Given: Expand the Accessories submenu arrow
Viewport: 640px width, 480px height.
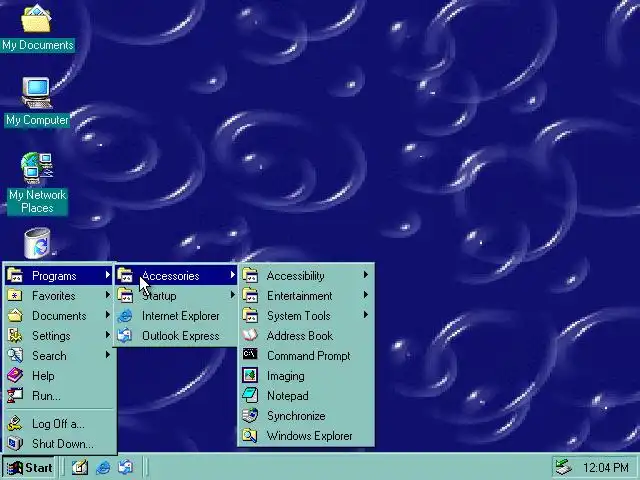Looking at the screenshot, I should click(x=232, y=275).
